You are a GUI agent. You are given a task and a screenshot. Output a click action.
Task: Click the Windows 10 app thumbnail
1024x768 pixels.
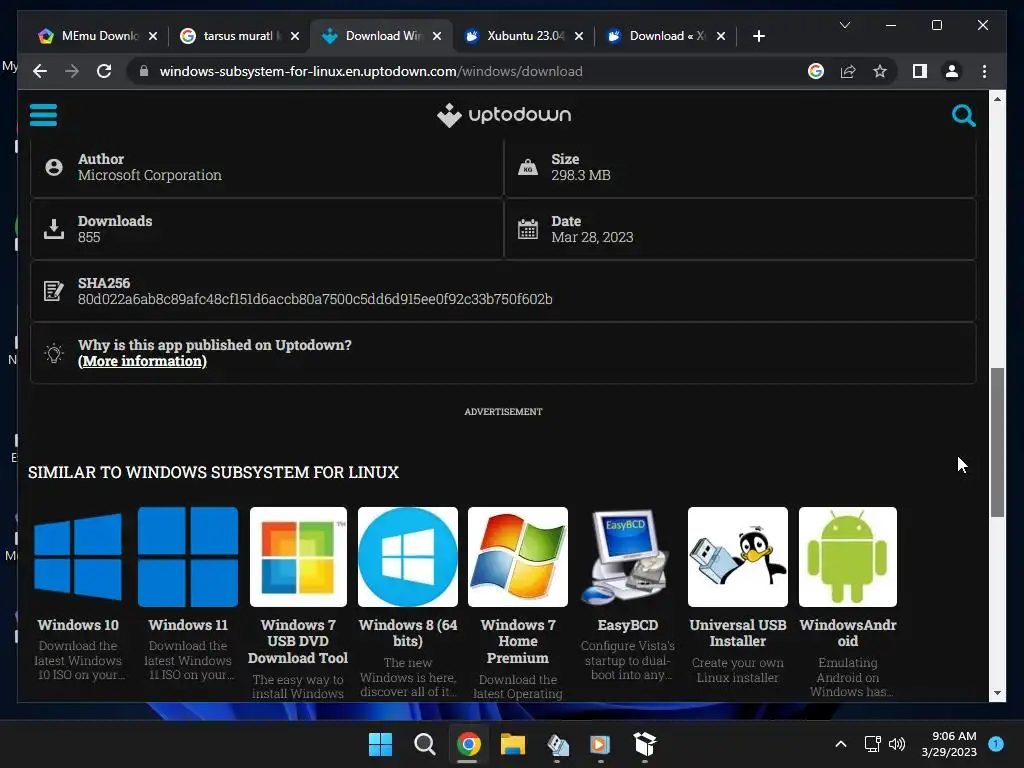(x=78, y=556)
